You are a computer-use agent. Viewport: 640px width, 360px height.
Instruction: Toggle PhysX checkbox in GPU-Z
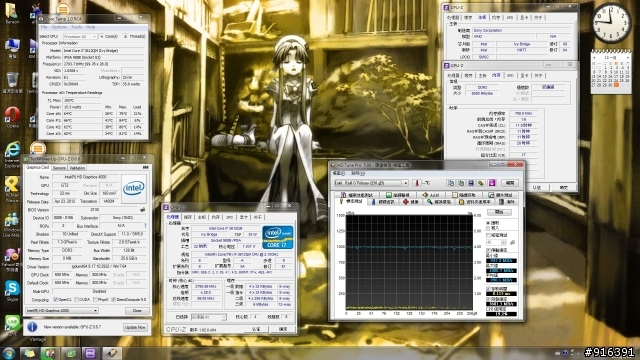[95, 300]
